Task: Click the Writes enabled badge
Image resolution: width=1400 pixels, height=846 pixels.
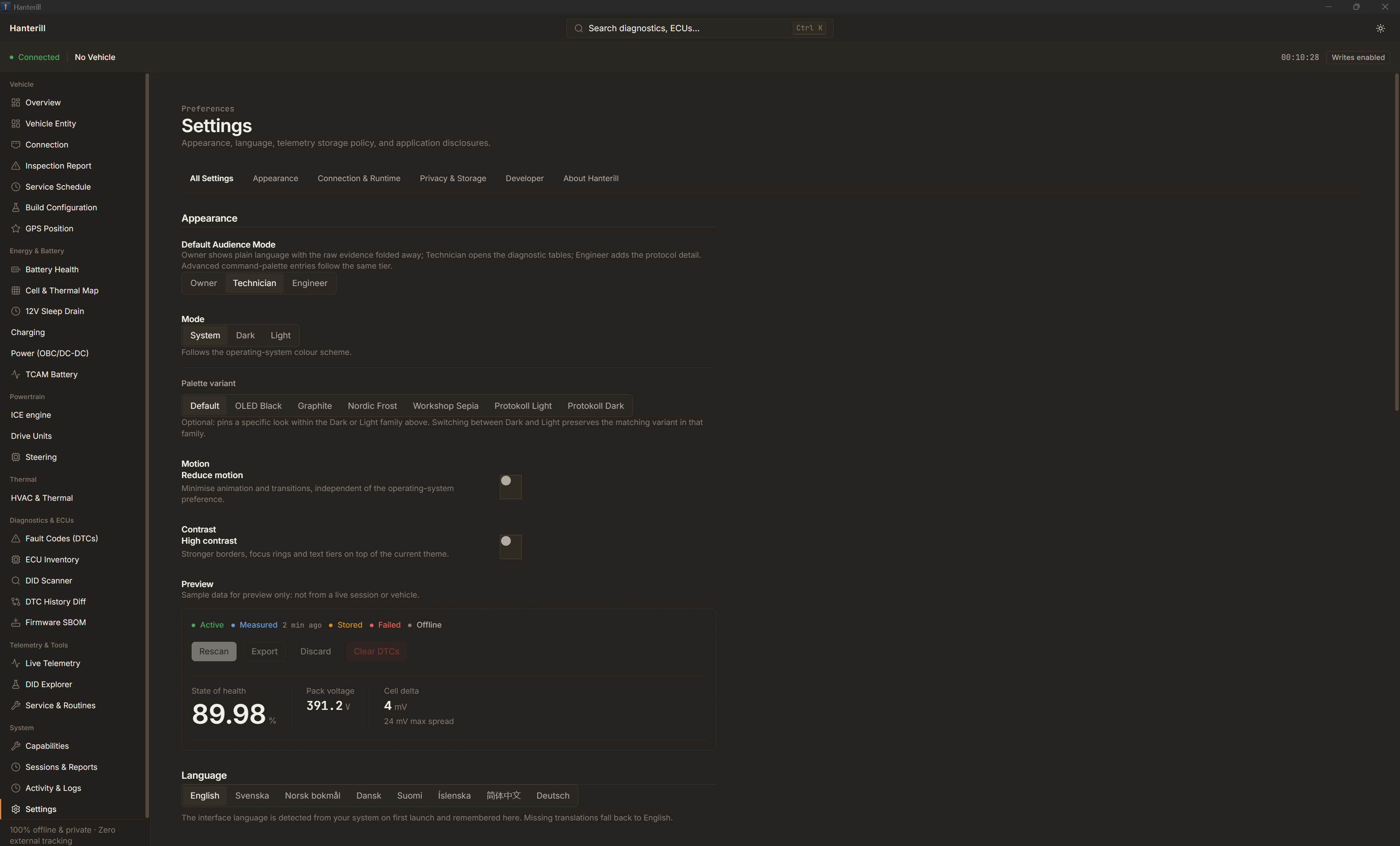Action: click(x=1357, y=58)
